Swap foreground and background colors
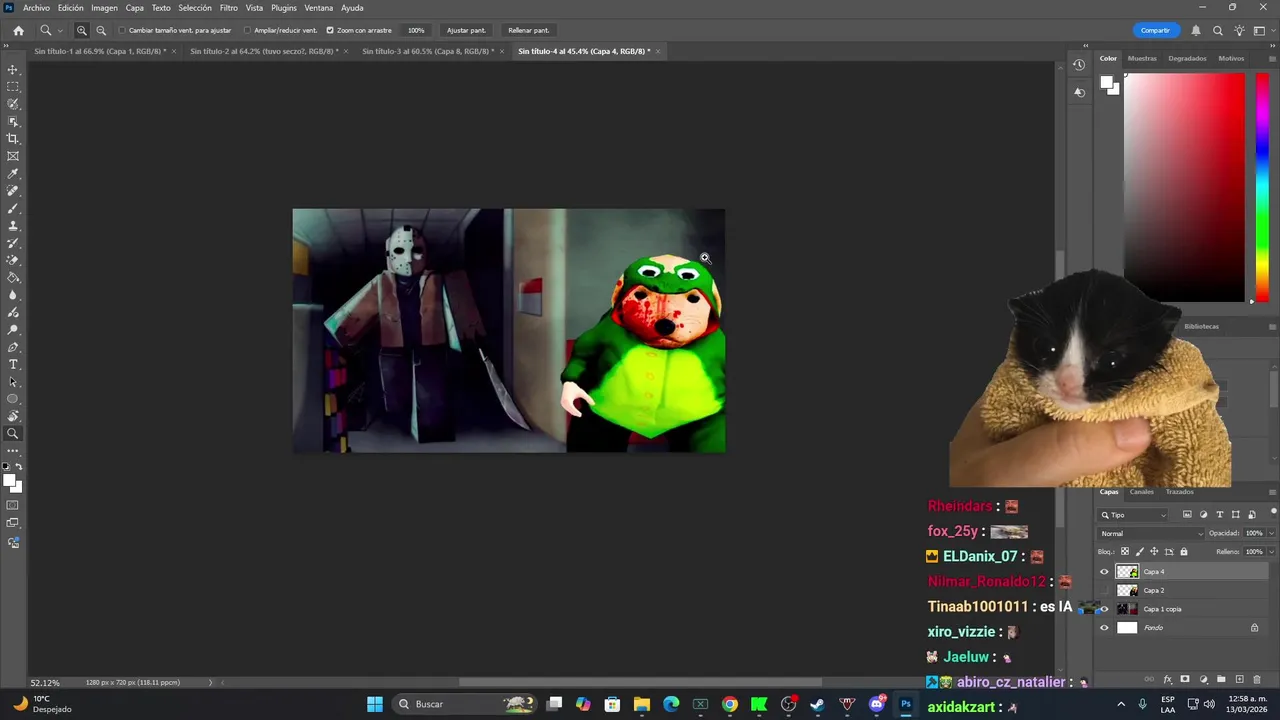Image resolution: width=1280 pixels, height=720 pixels. tap(18, 467)
